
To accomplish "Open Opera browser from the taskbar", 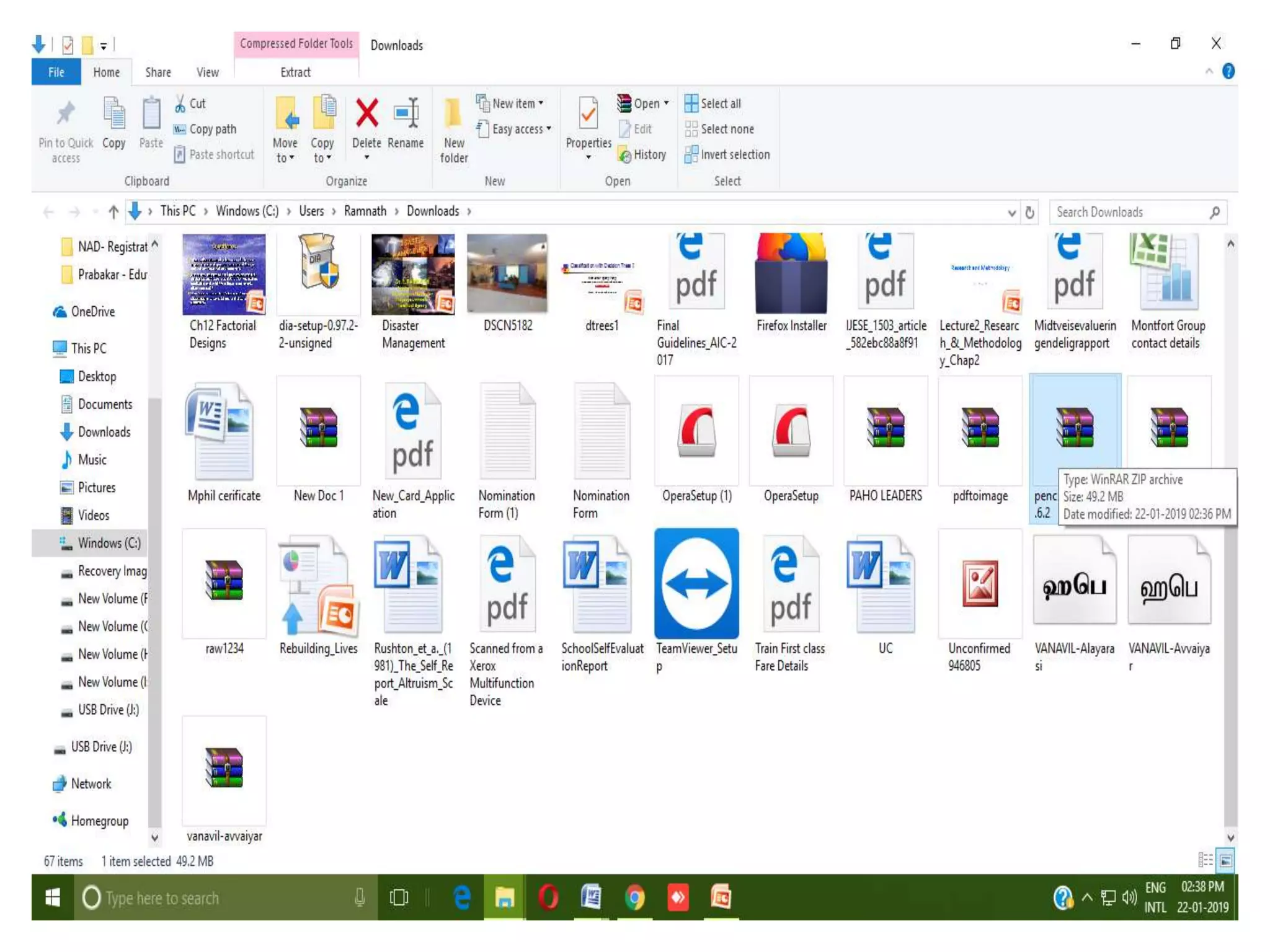I will pyautogui.click(x=548, y=897).
